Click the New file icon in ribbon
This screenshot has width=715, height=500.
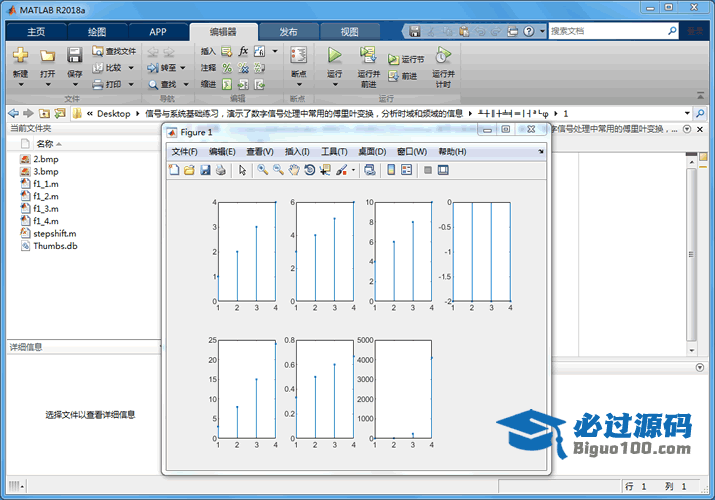20,55
